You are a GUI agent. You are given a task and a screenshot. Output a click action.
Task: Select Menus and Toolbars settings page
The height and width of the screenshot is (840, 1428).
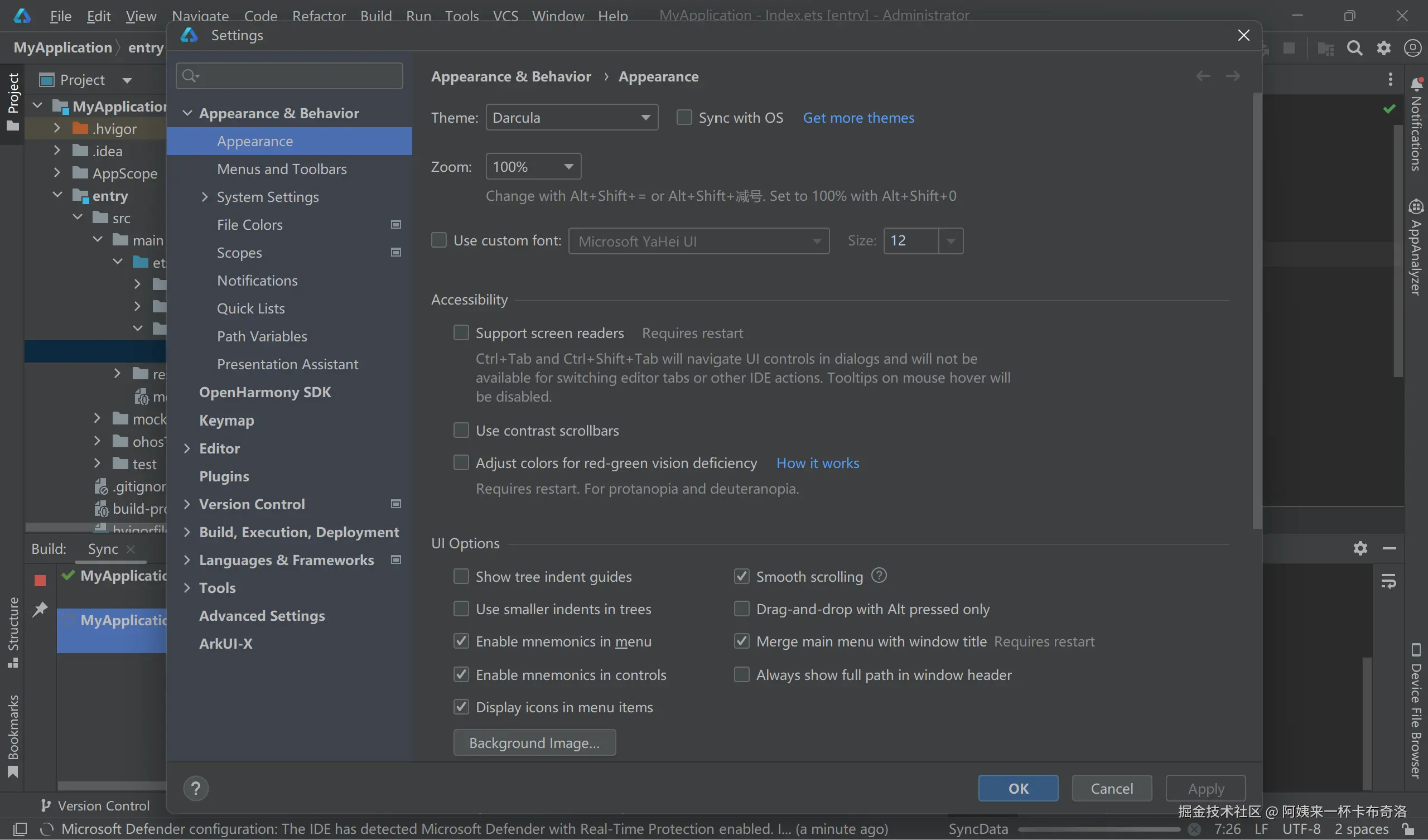[282, 169]
